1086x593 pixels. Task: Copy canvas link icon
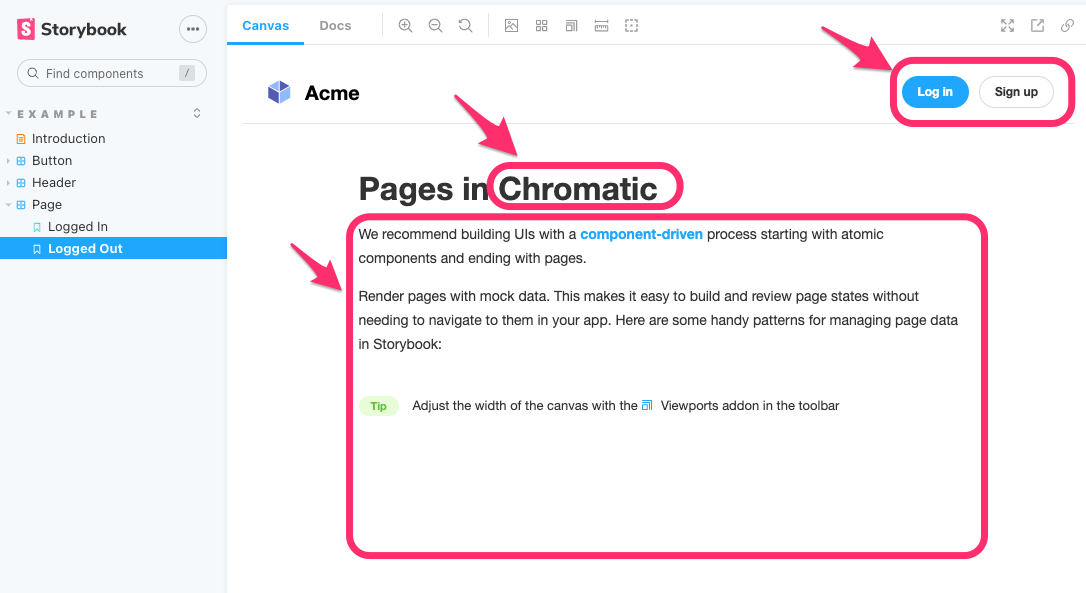coord(1067,26)
